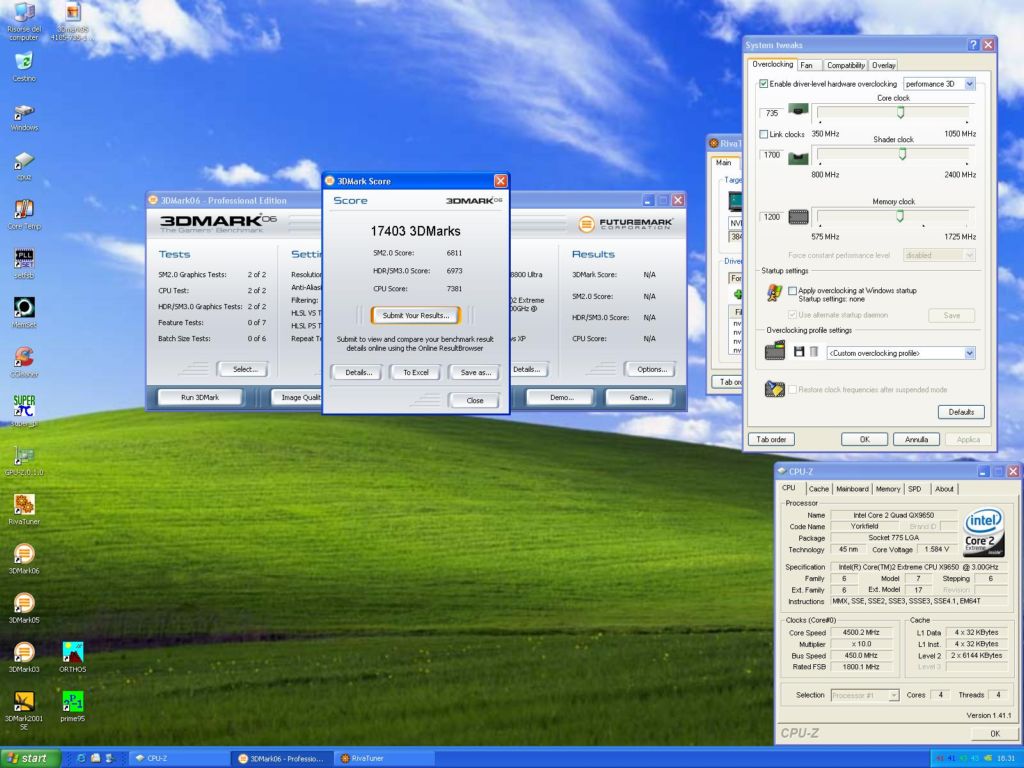Open the About tab in CPU-Z
The height and width of the screenshot is (768, 1024).
[944, 488]
